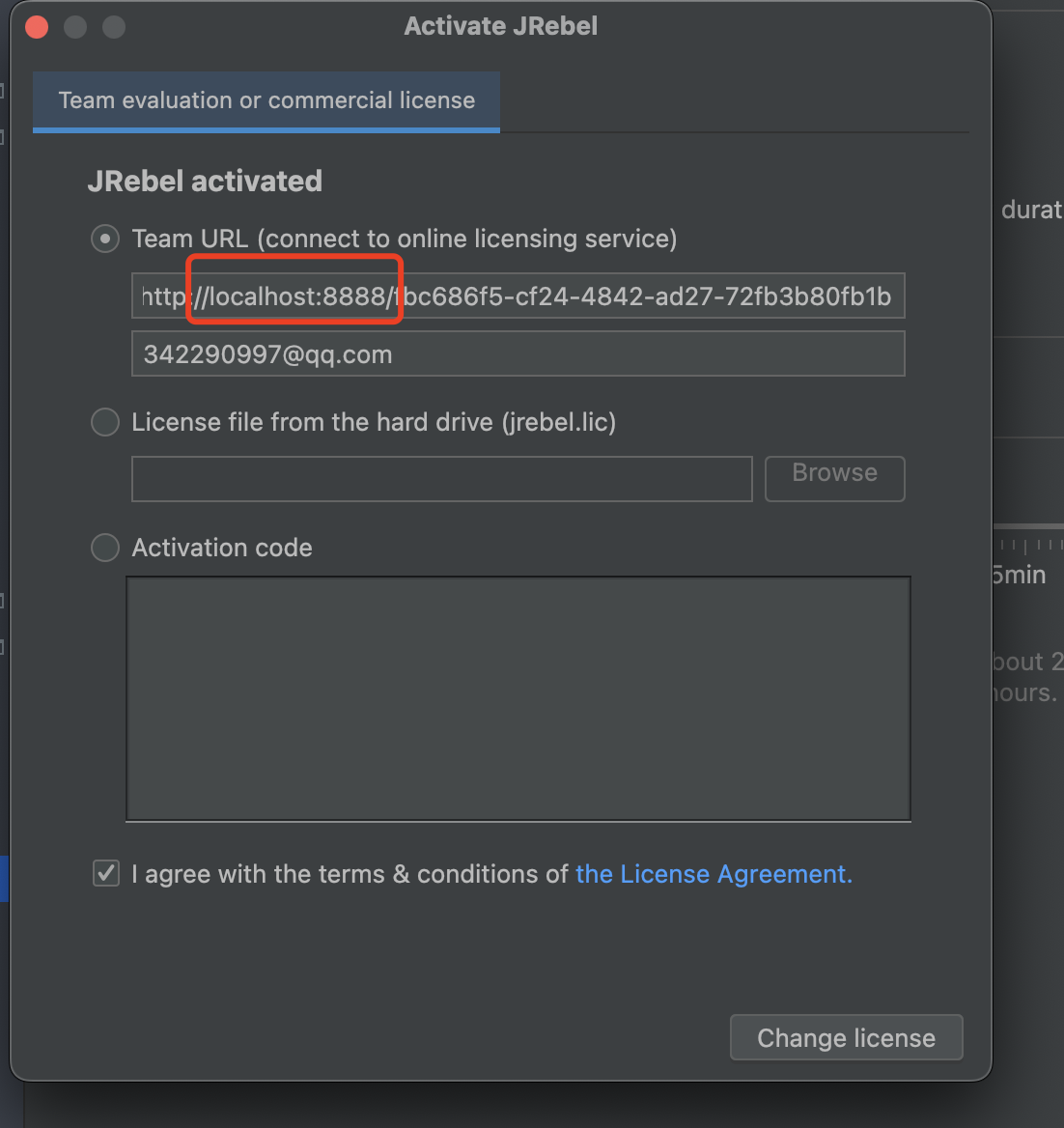This screenshot has height=1128, width=1064.
Task: Click the Activate JRebel title bar
Action: (x=500, y=26)
